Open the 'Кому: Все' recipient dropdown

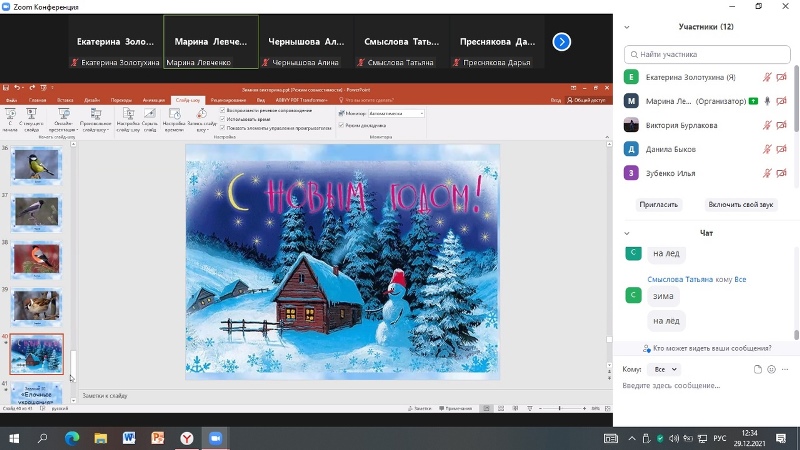663,369
